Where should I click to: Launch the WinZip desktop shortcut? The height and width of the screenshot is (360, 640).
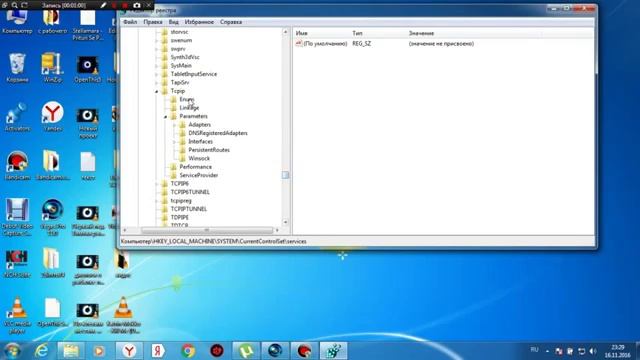52,68
